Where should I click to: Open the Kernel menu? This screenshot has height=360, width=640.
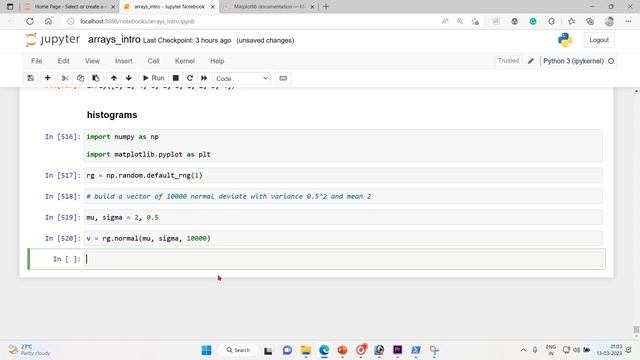[x=184, y=61]
